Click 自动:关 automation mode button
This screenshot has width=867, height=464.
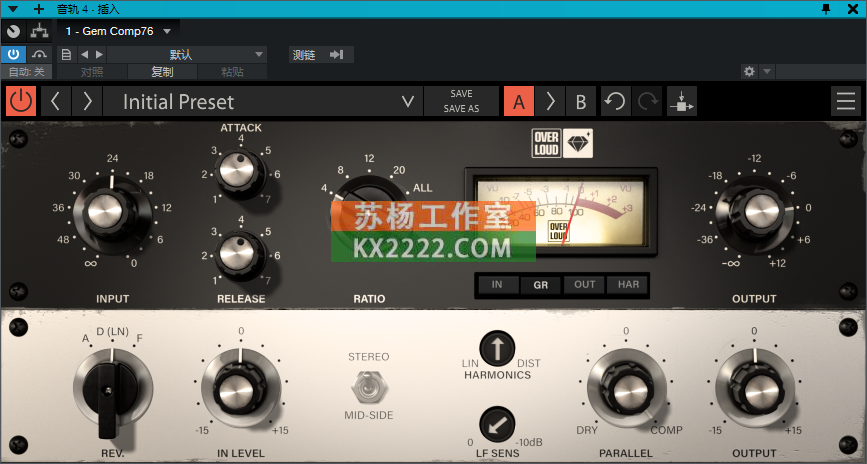tap(26, 72)
